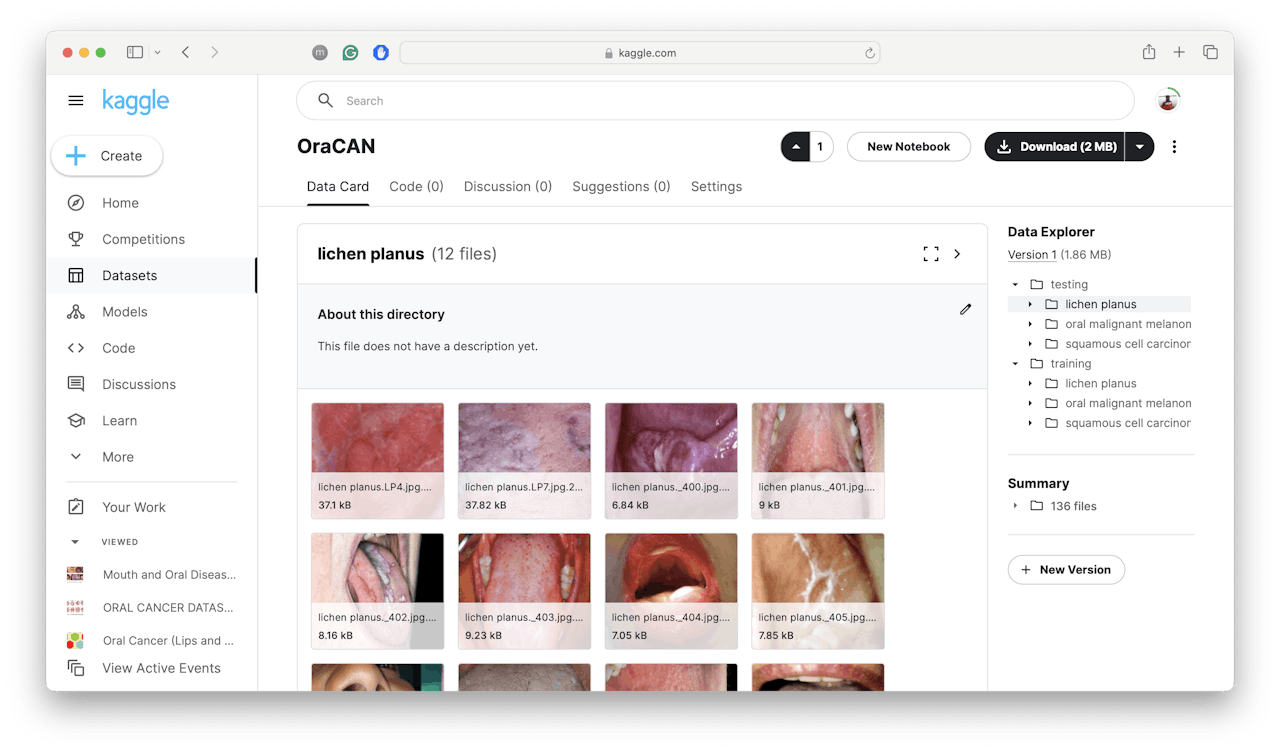
Task: Open the View Active Events icon
Action: tap(76, 668)
